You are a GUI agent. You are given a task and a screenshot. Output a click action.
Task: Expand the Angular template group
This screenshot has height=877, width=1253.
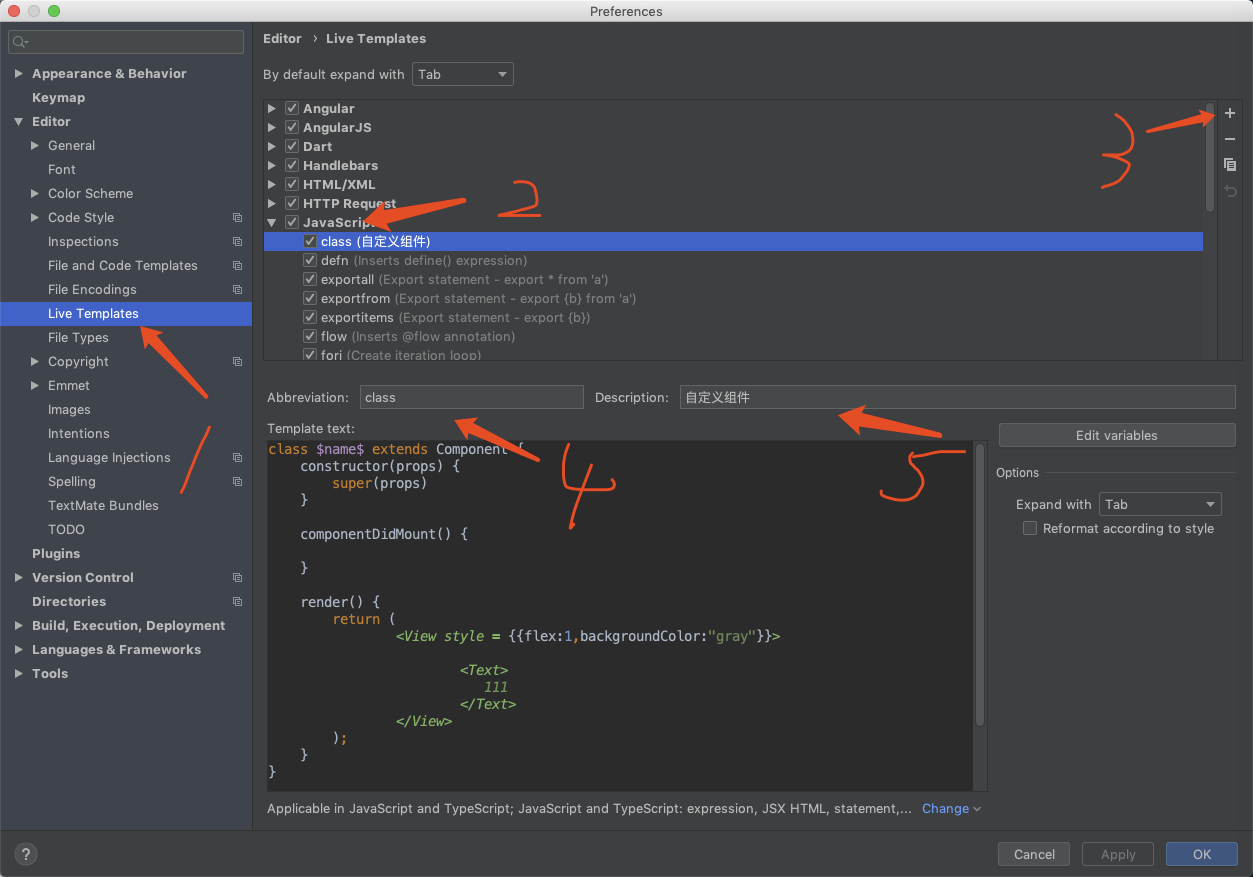pos(272,108)
